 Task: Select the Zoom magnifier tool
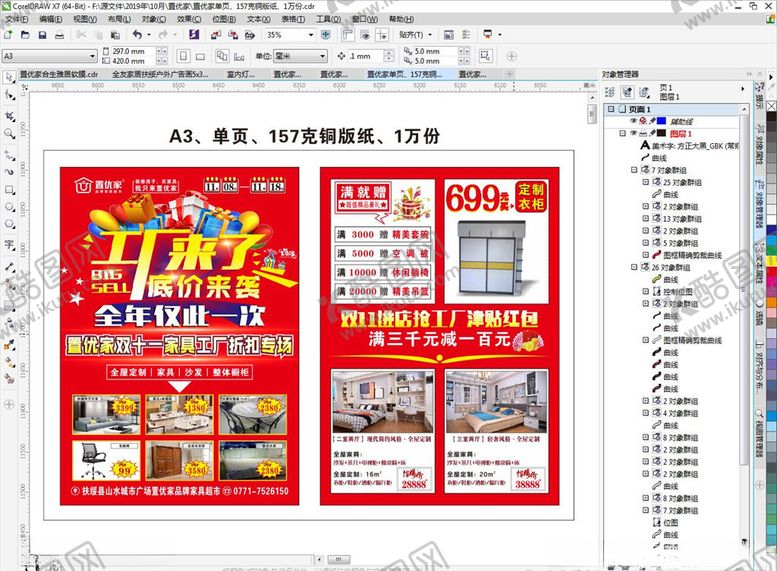point(9,134)
